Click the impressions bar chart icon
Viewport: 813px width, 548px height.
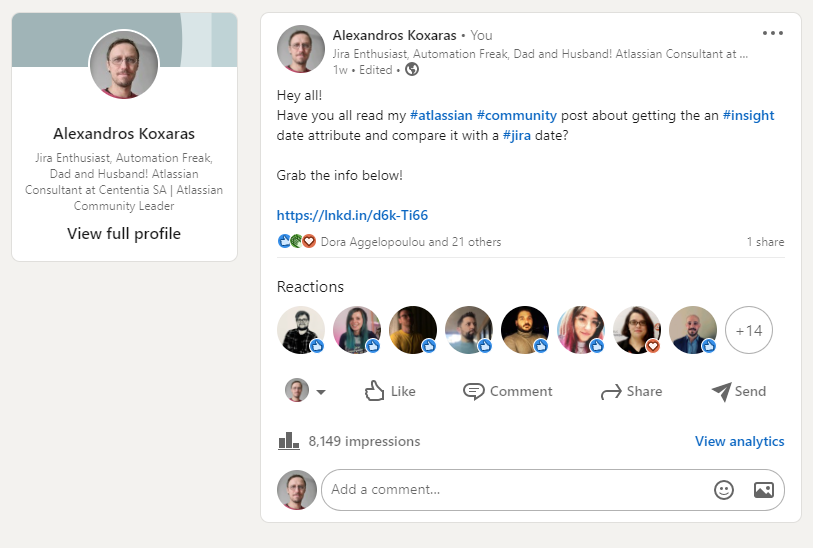tap(289, 441)
